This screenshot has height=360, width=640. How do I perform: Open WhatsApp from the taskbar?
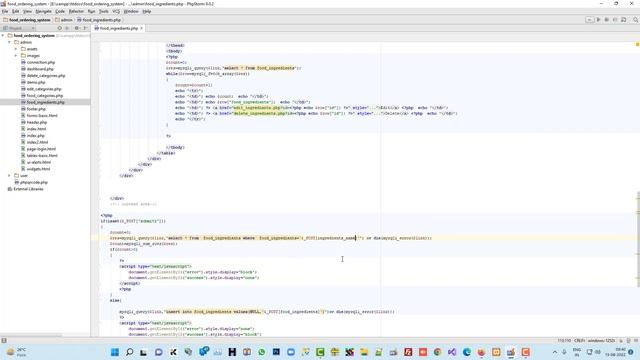[261, 352]
